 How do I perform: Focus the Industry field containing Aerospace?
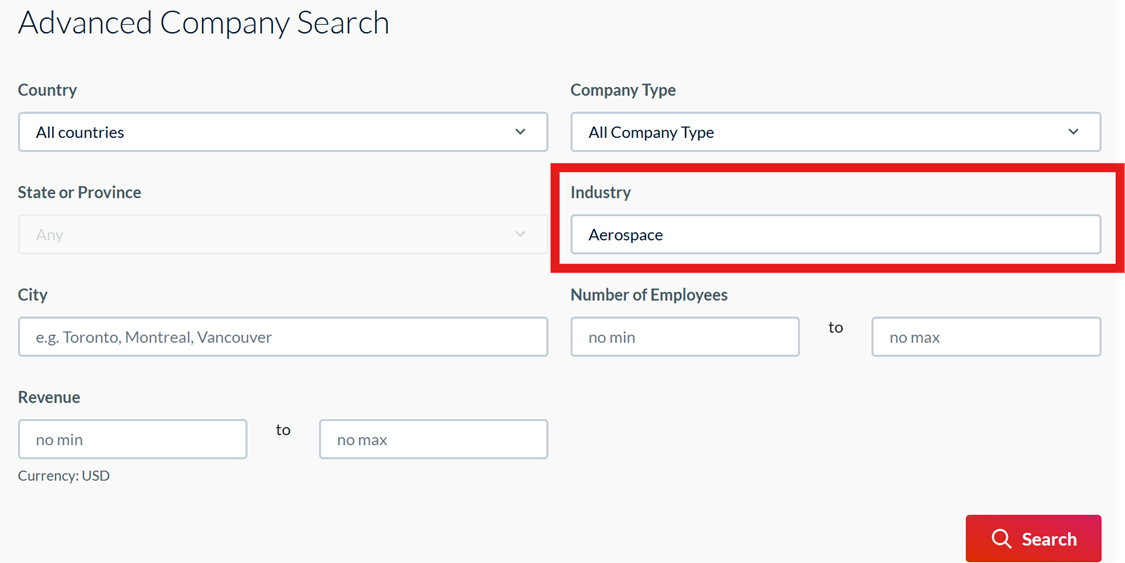point(835,235)
